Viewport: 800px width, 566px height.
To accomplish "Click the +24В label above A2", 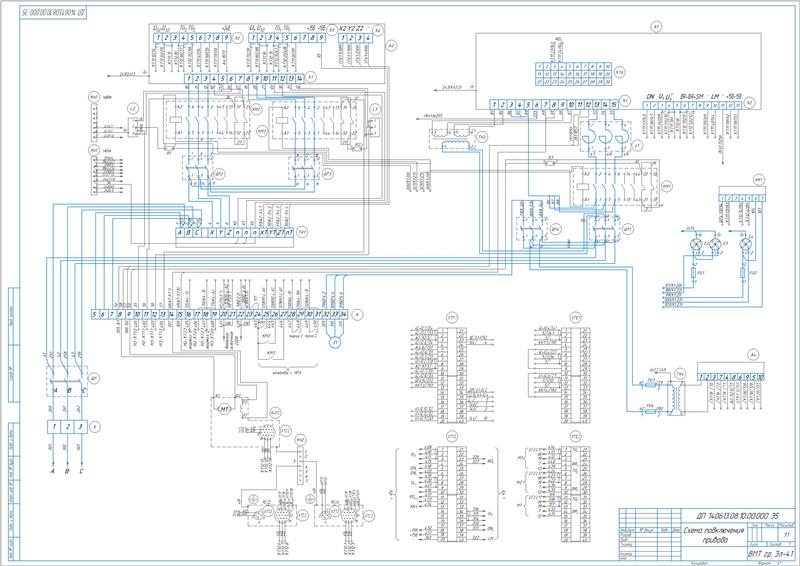I will [226, 28].
